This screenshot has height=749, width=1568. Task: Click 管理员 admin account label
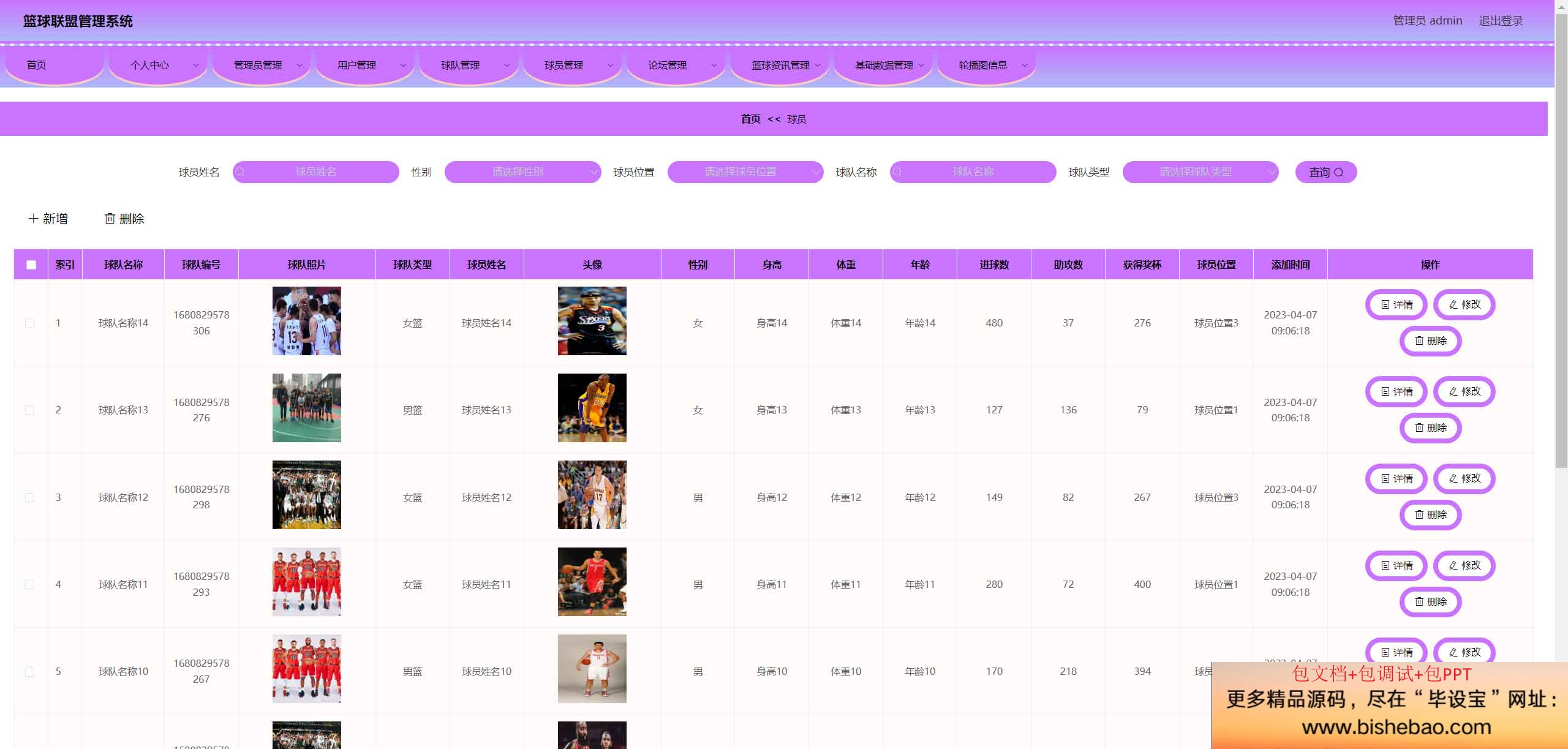tap(1427, 21)
